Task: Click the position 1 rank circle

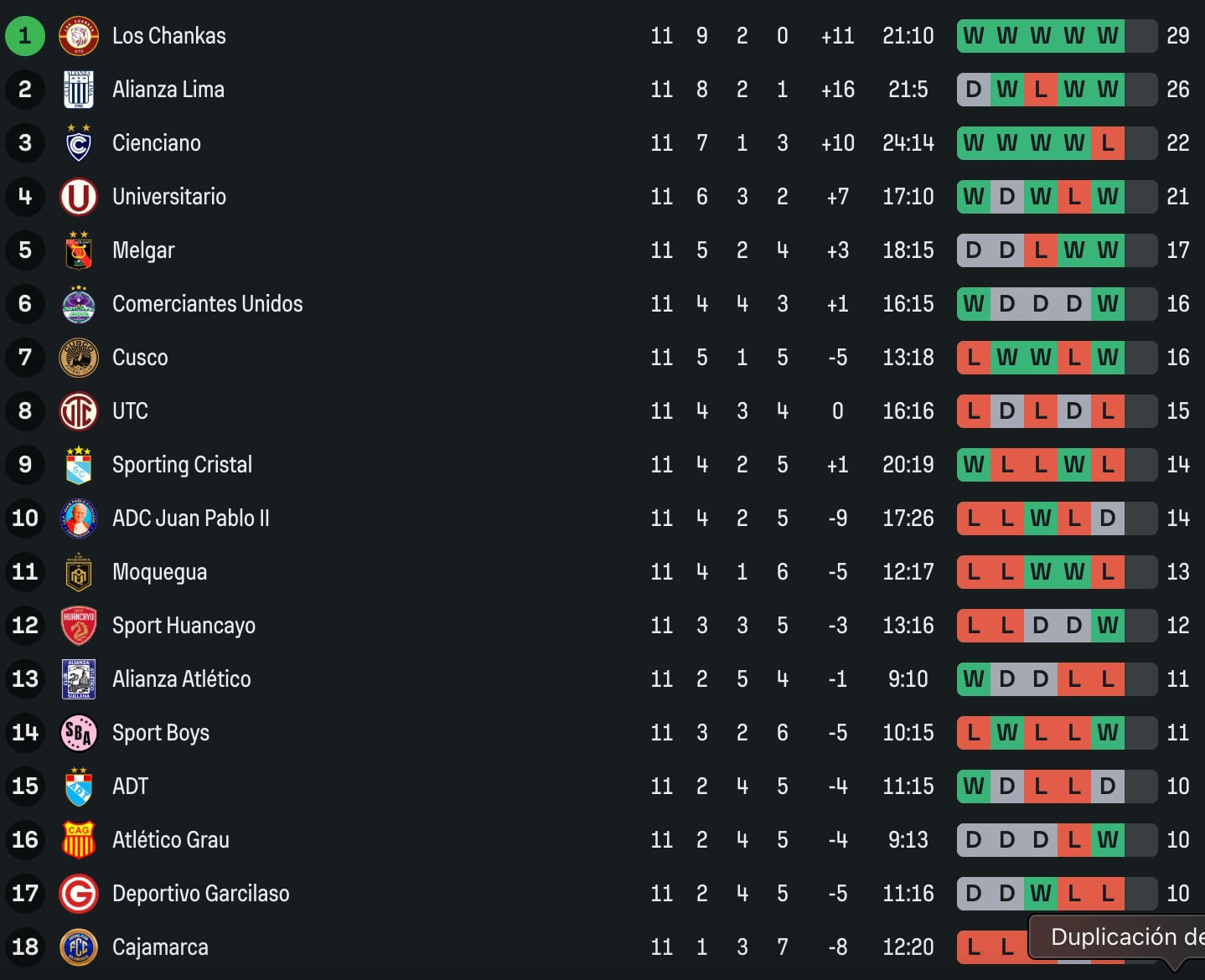Action: tap(24, 35)
